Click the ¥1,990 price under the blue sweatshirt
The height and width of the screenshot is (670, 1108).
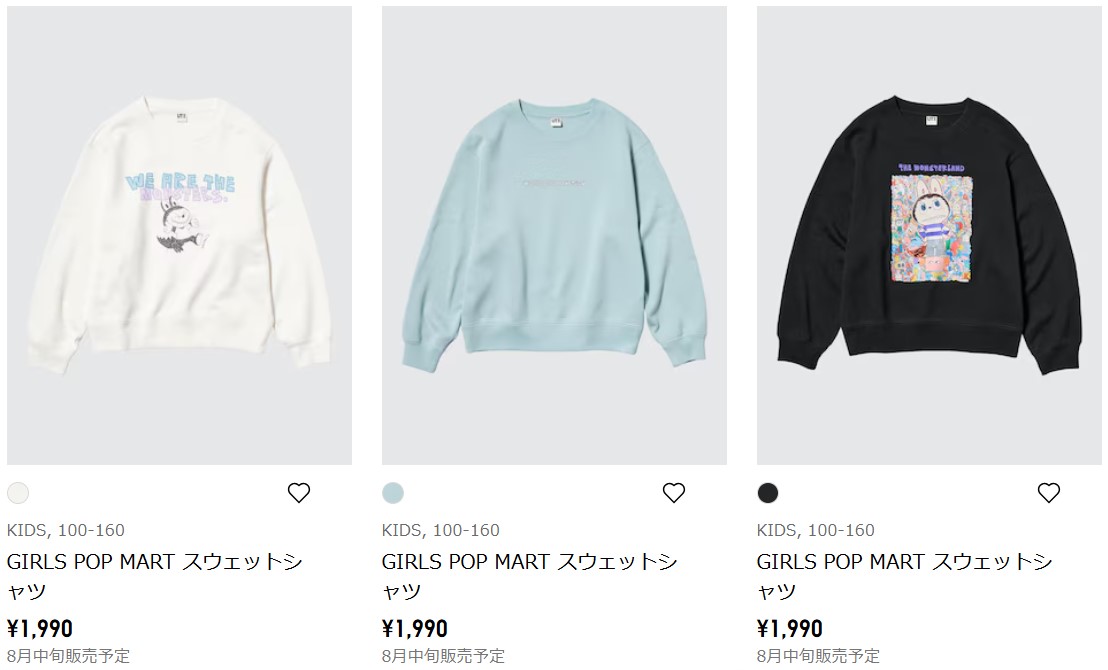tap(415, 628)
